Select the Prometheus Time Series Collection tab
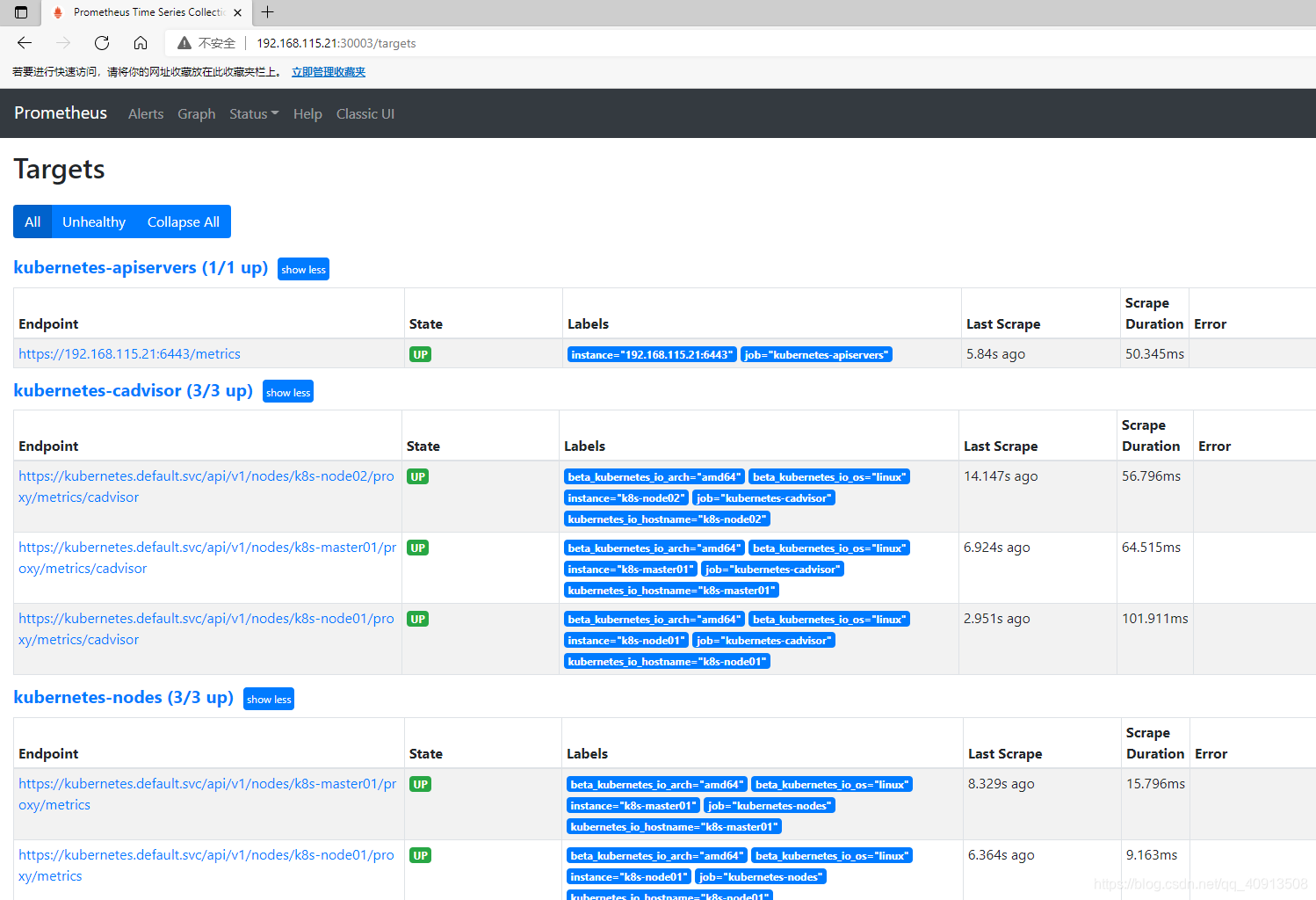The image size is (1316, 900). click(x=148, y=12)
